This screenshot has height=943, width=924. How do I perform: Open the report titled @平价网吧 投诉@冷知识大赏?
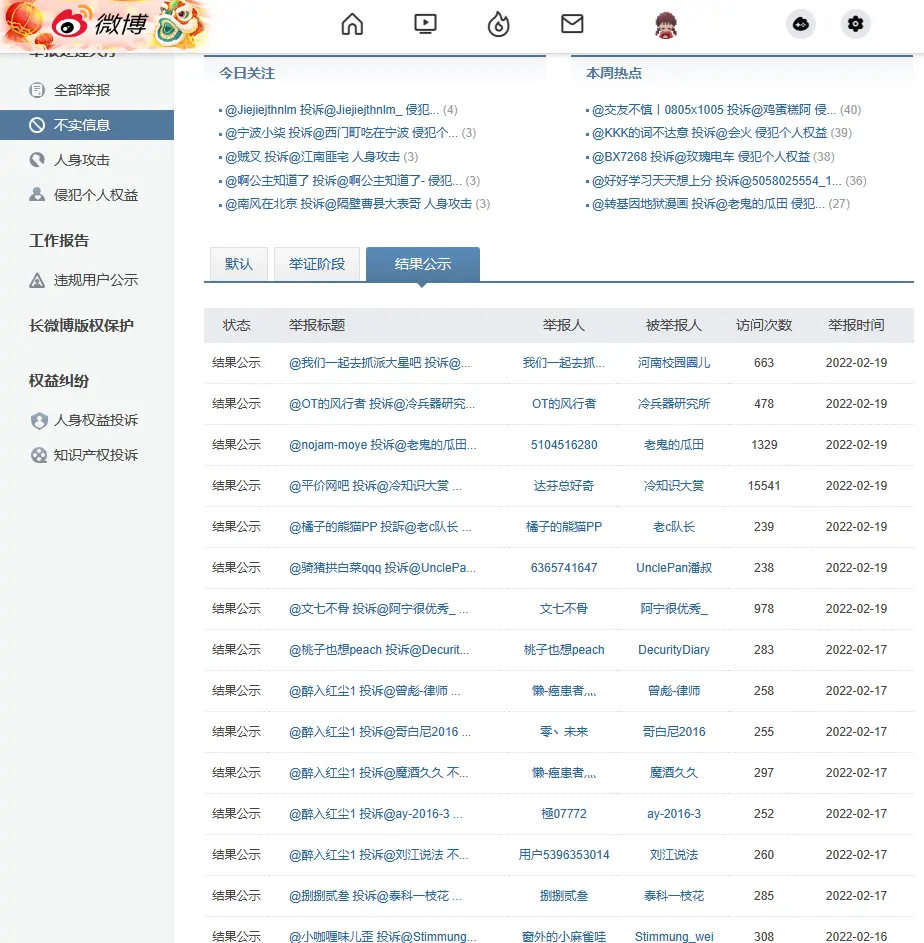point(375,486)
